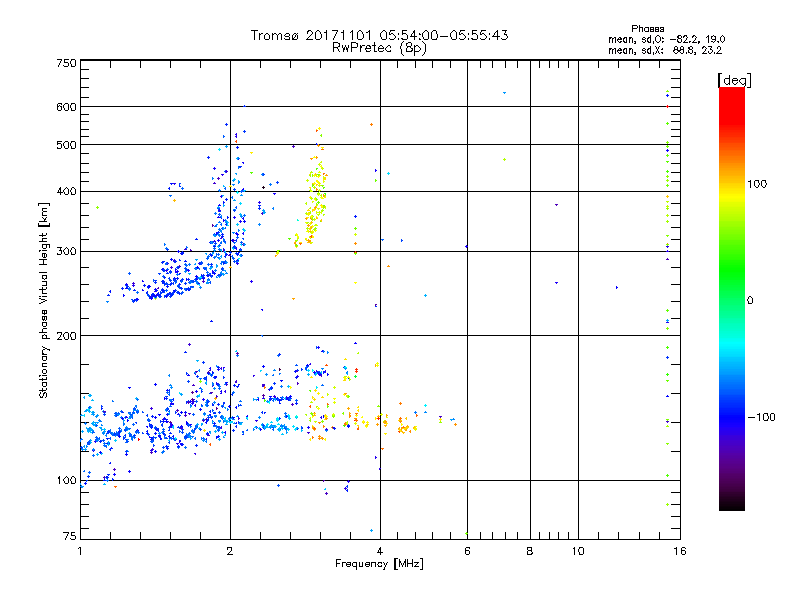Viewport: 800px width, 600px height.
Task: Click the y-axis tick label "75"
Action: [x=70, y=536]
